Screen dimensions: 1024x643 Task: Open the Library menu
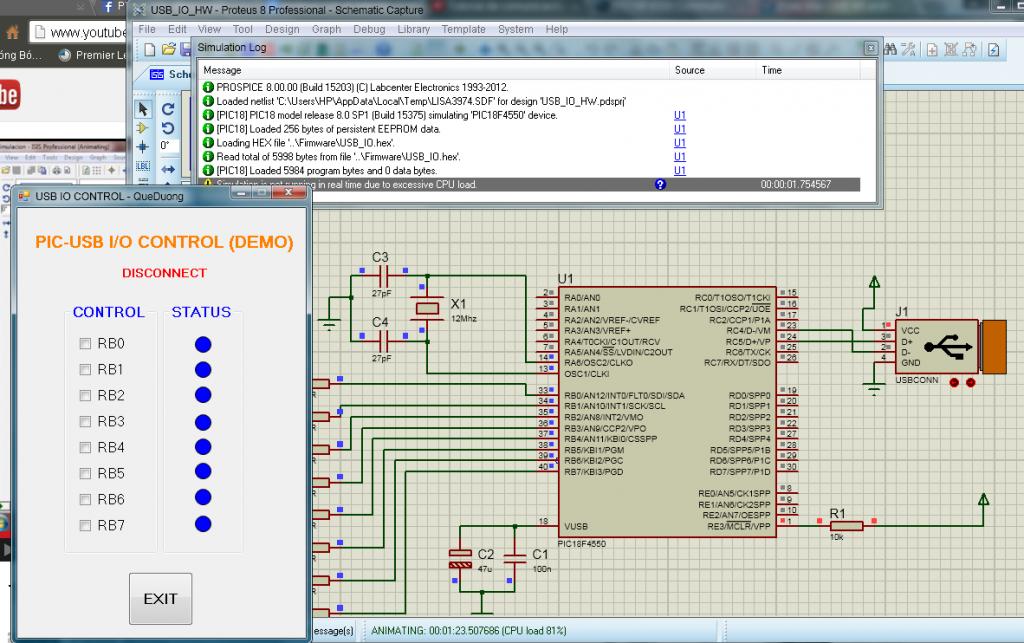coord(413,29)
